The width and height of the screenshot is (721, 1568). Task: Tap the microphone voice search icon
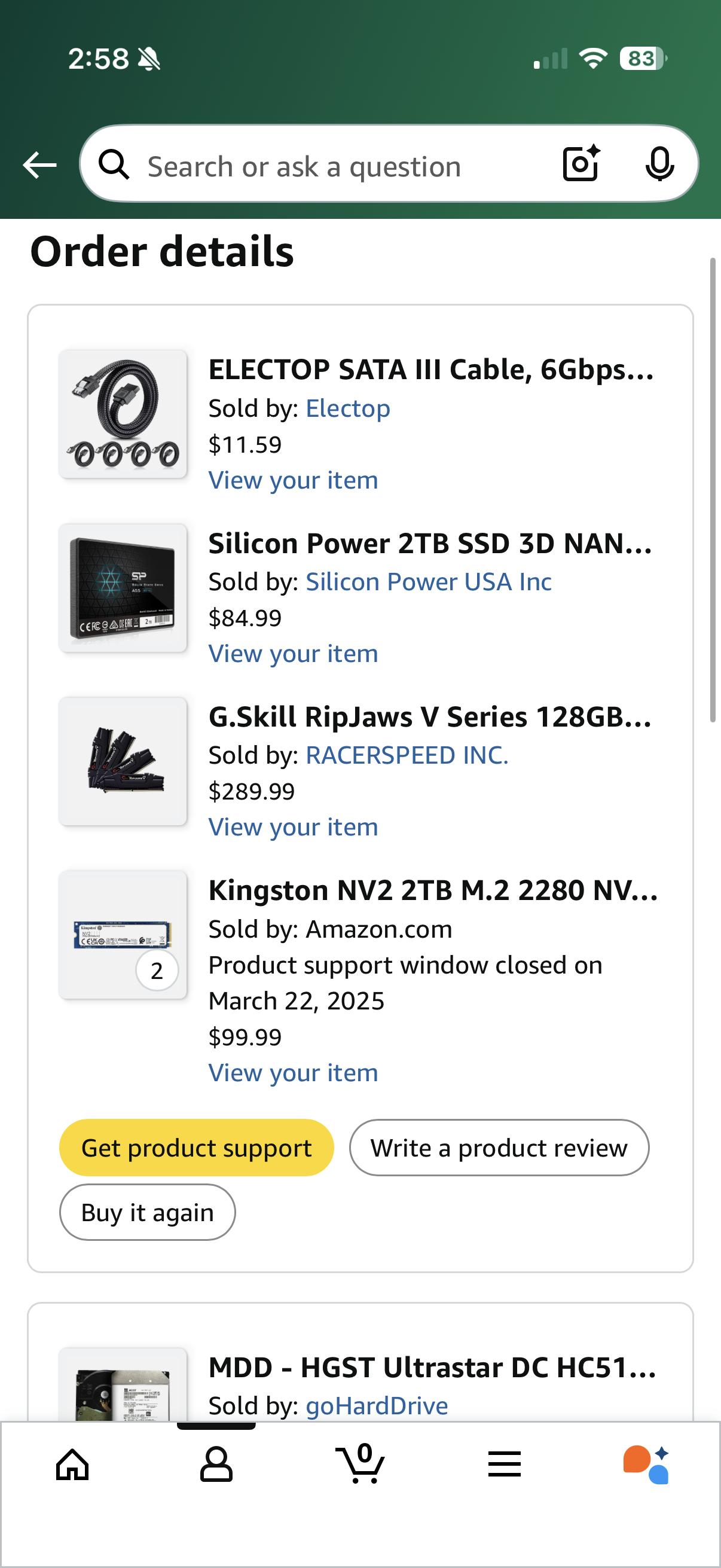click(x=659, y=164)
